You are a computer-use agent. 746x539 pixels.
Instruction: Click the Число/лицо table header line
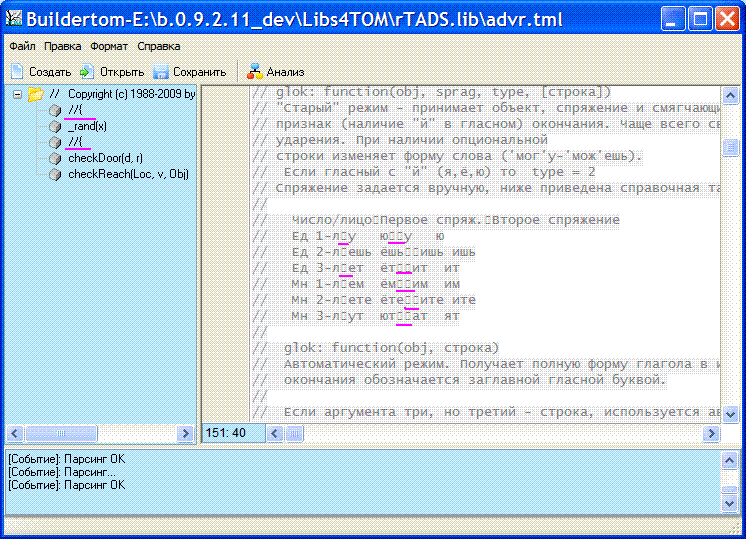pyautogui.click(x=436, y=220)
